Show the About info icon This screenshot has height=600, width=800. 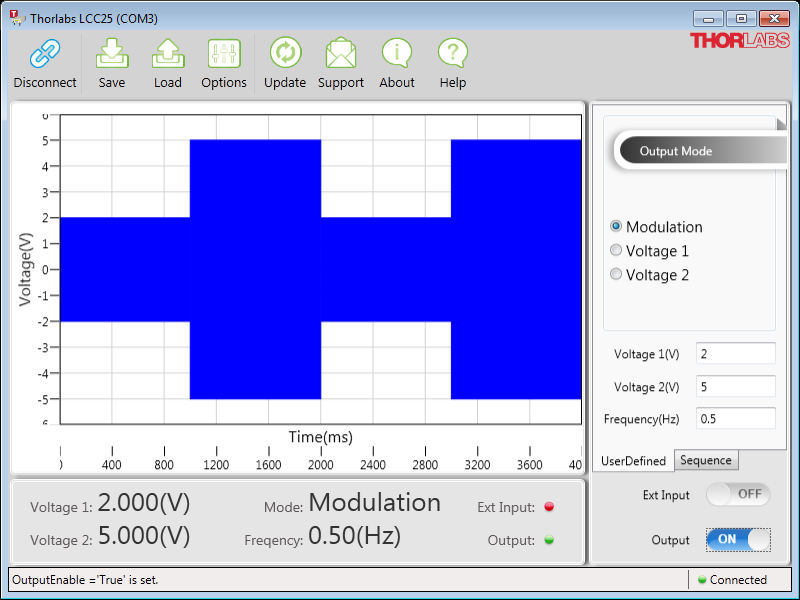click(x=397, y=54)
